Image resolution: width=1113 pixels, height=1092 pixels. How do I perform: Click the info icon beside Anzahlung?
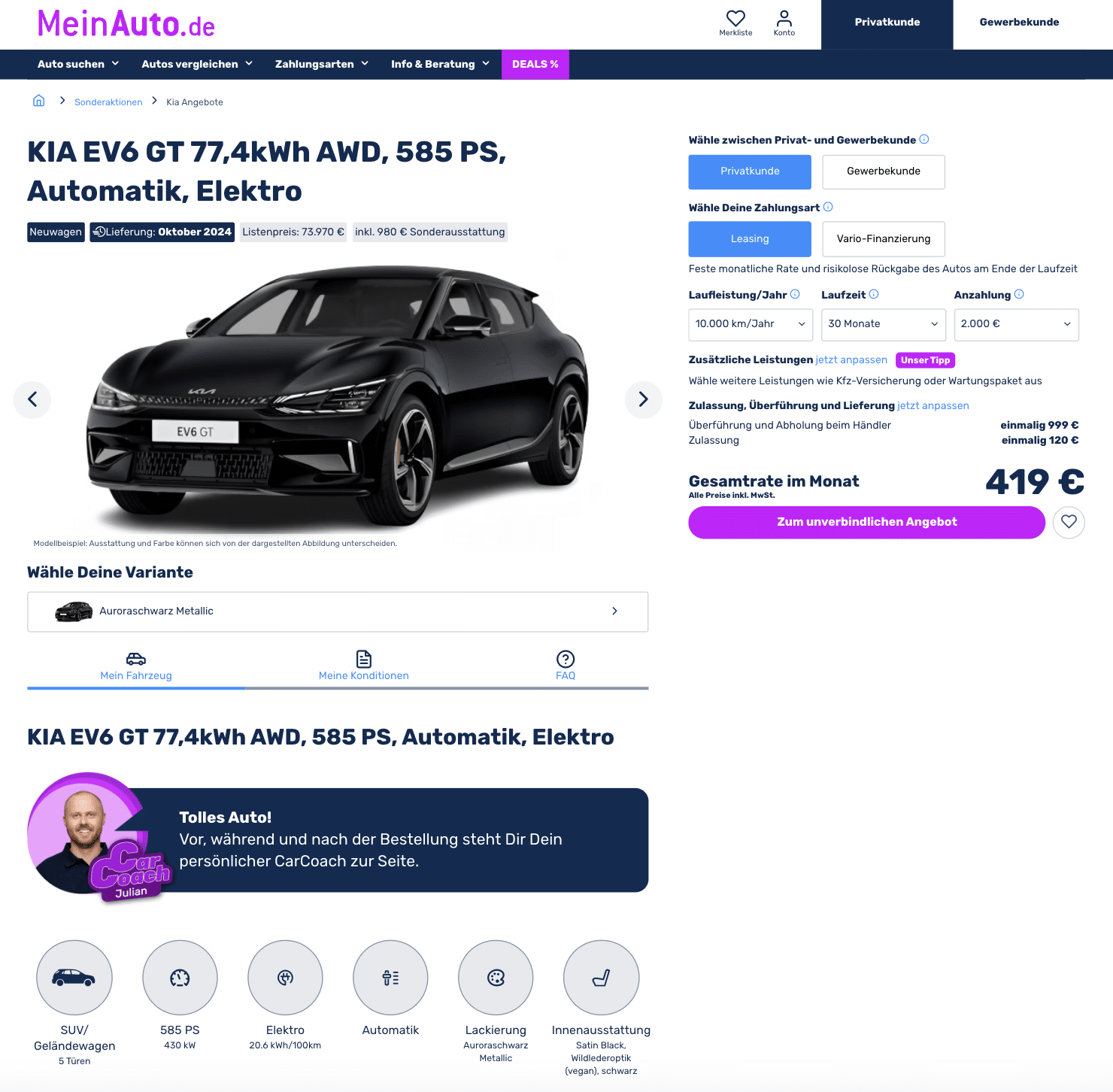click(x=1019, y=294)
